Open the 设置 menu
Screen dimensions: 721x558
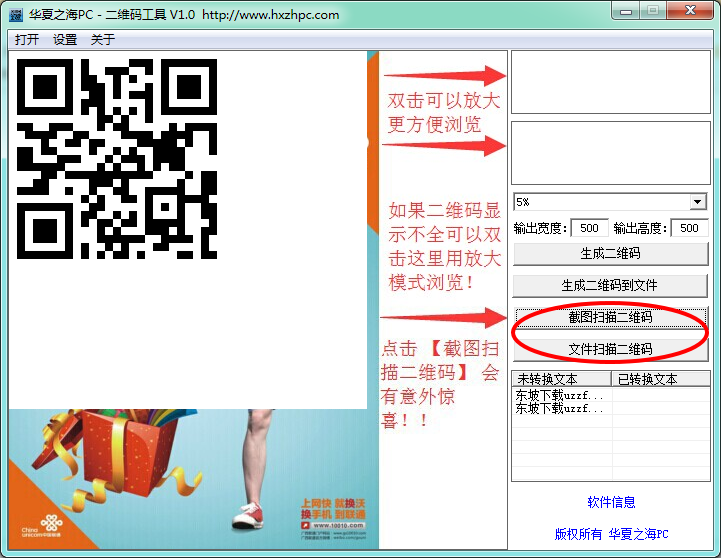pos(65,40)
